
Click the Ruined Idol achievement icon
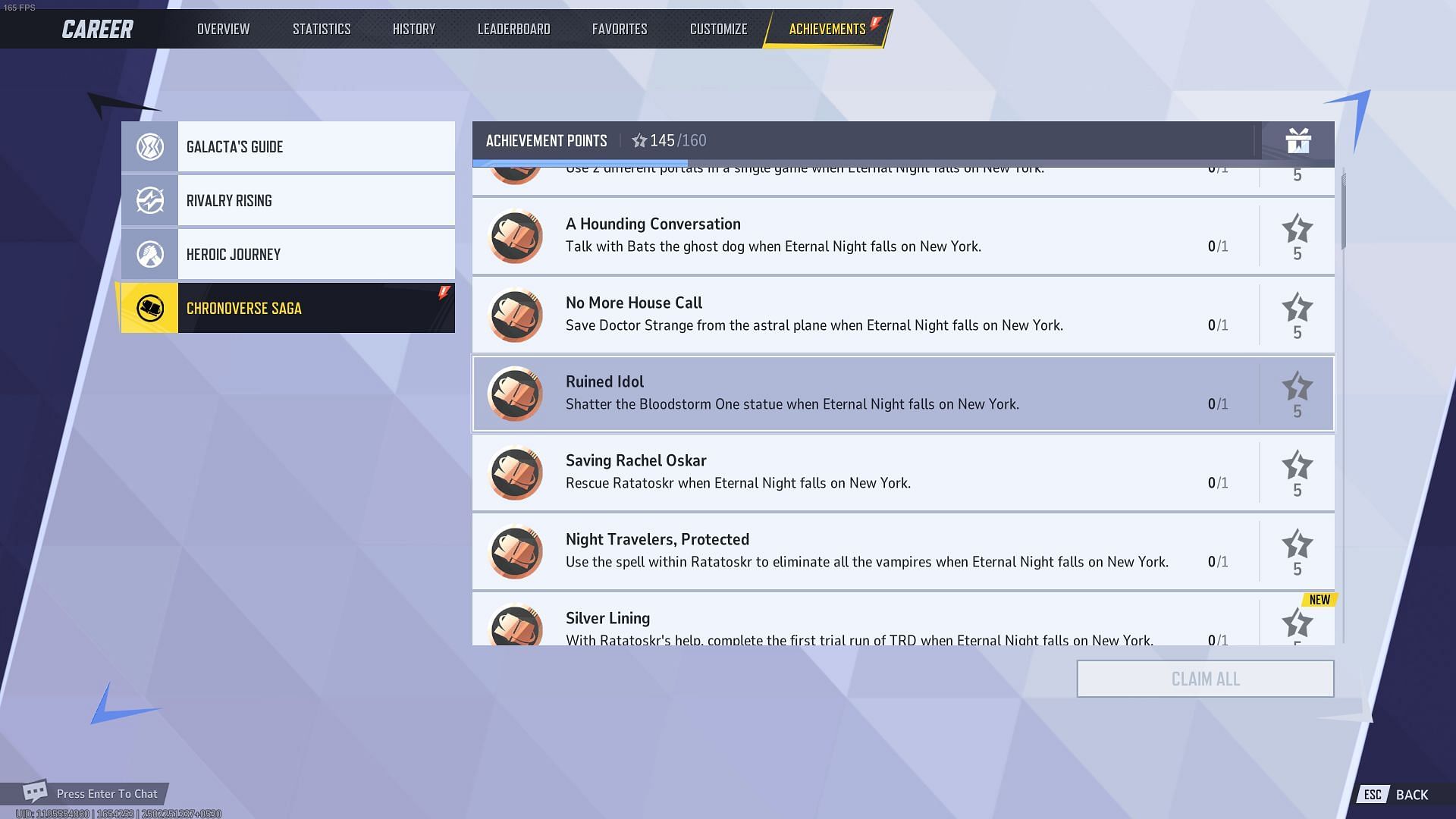(514, 393)
